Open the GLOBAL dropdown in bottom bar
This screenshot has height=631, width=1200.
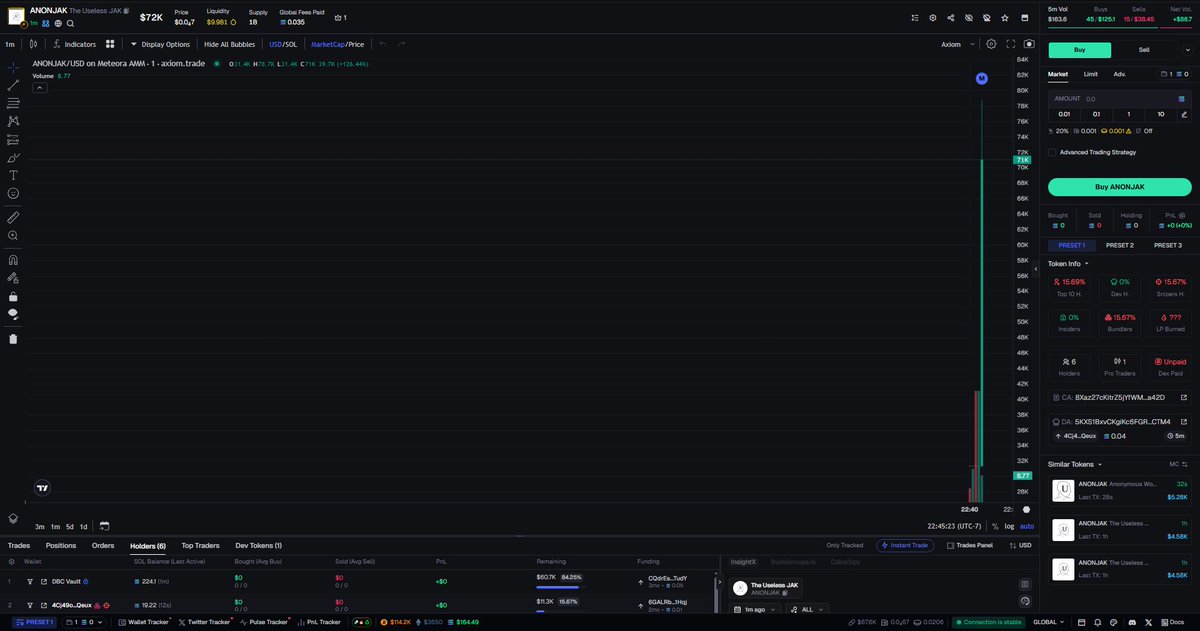coord(1046,621)
